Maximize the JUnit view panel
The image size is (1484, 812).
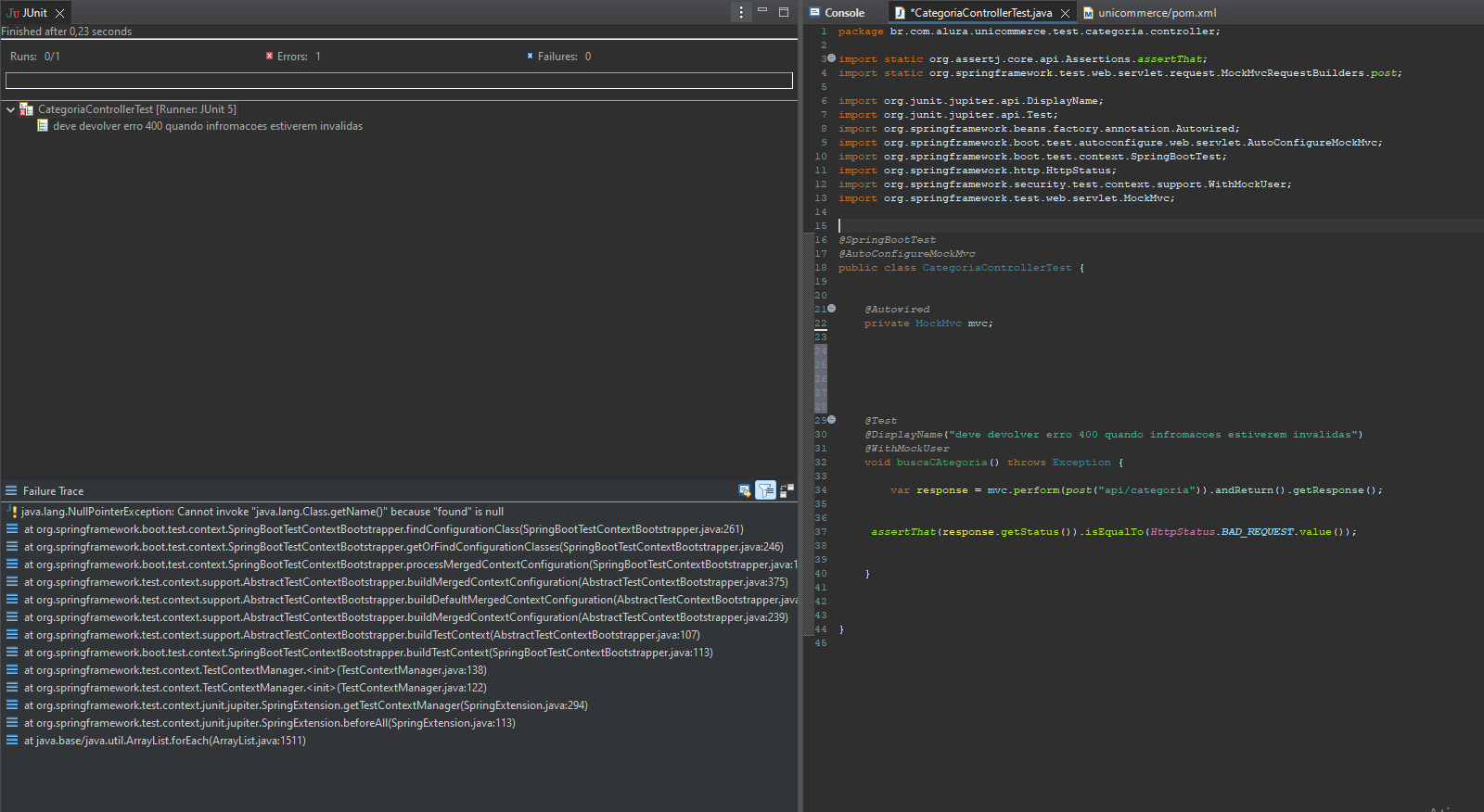(784, 11)
